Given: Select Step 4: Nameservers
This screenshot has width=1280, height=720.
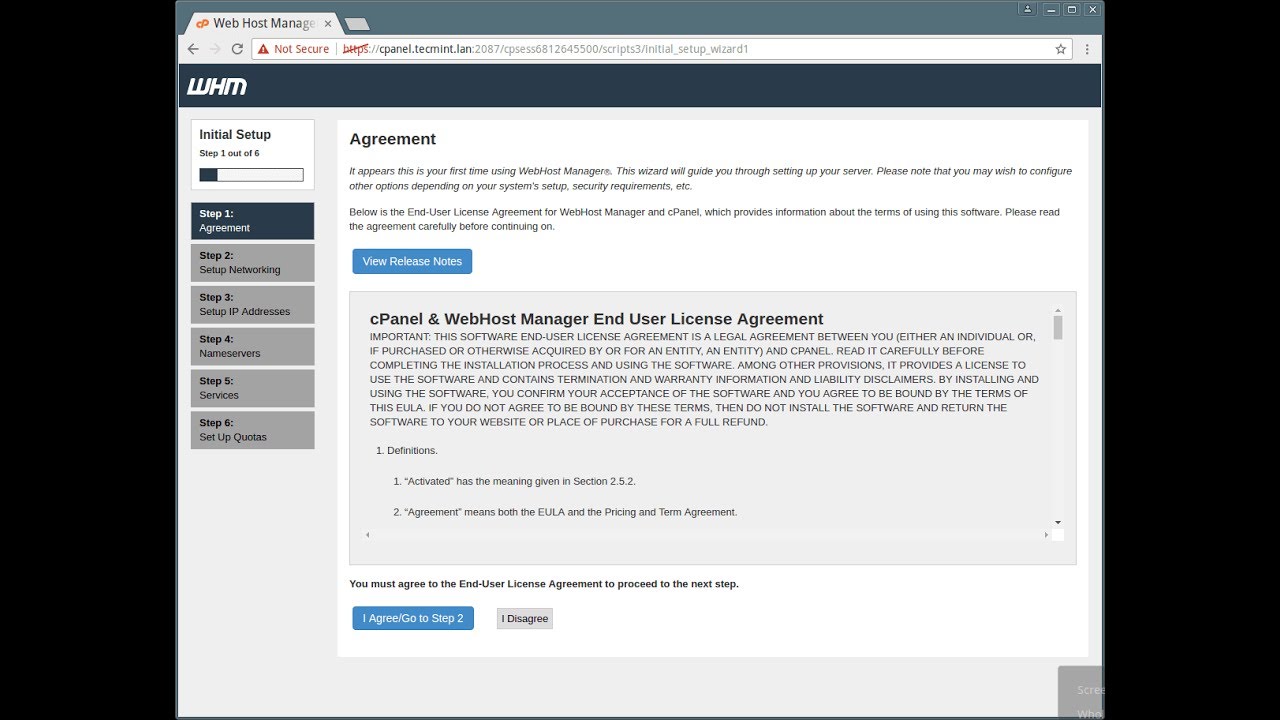Looking at the screenshot, I should [x=252, y=347].
